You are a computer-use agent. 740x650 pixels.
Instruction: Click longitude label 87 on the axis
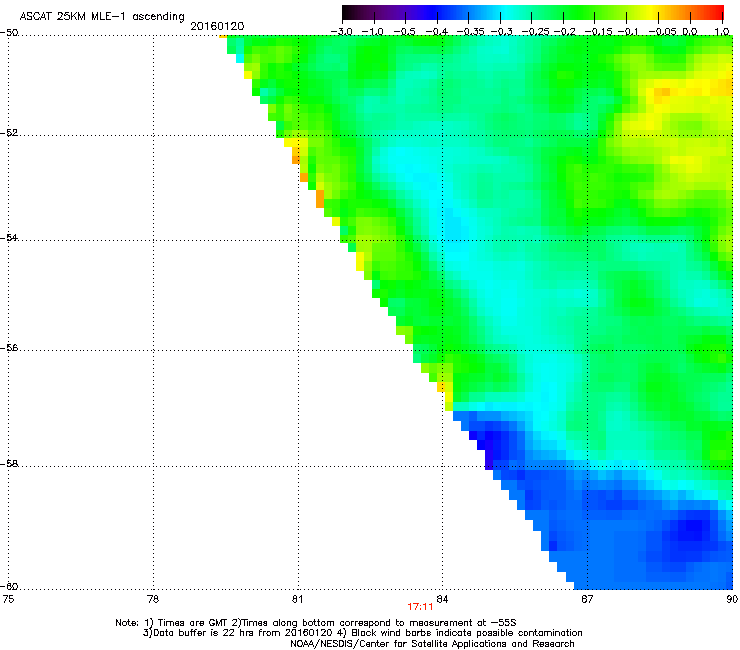[x=587, y=599]
